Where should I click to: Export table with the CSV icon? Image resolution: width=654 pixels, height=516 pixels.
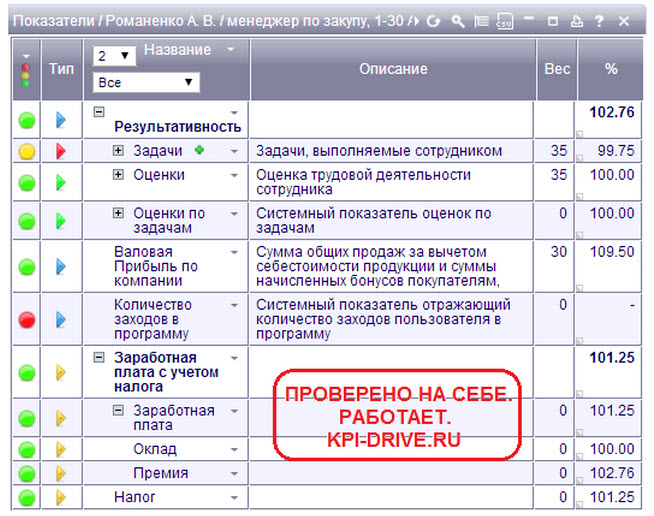tap(505, 21)
